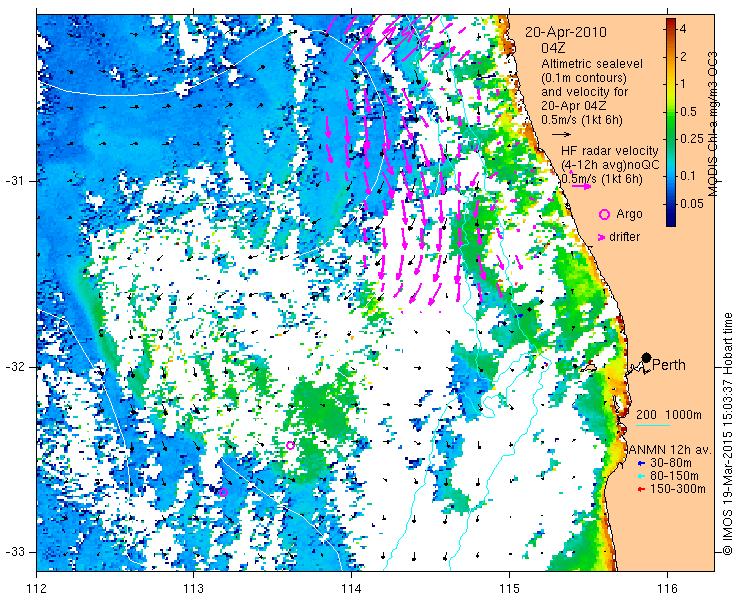The width and height of the screenshot is (740, 600).
Task: Click the cyan 200 1000m isobath legend line
Action: pos(653,426)
